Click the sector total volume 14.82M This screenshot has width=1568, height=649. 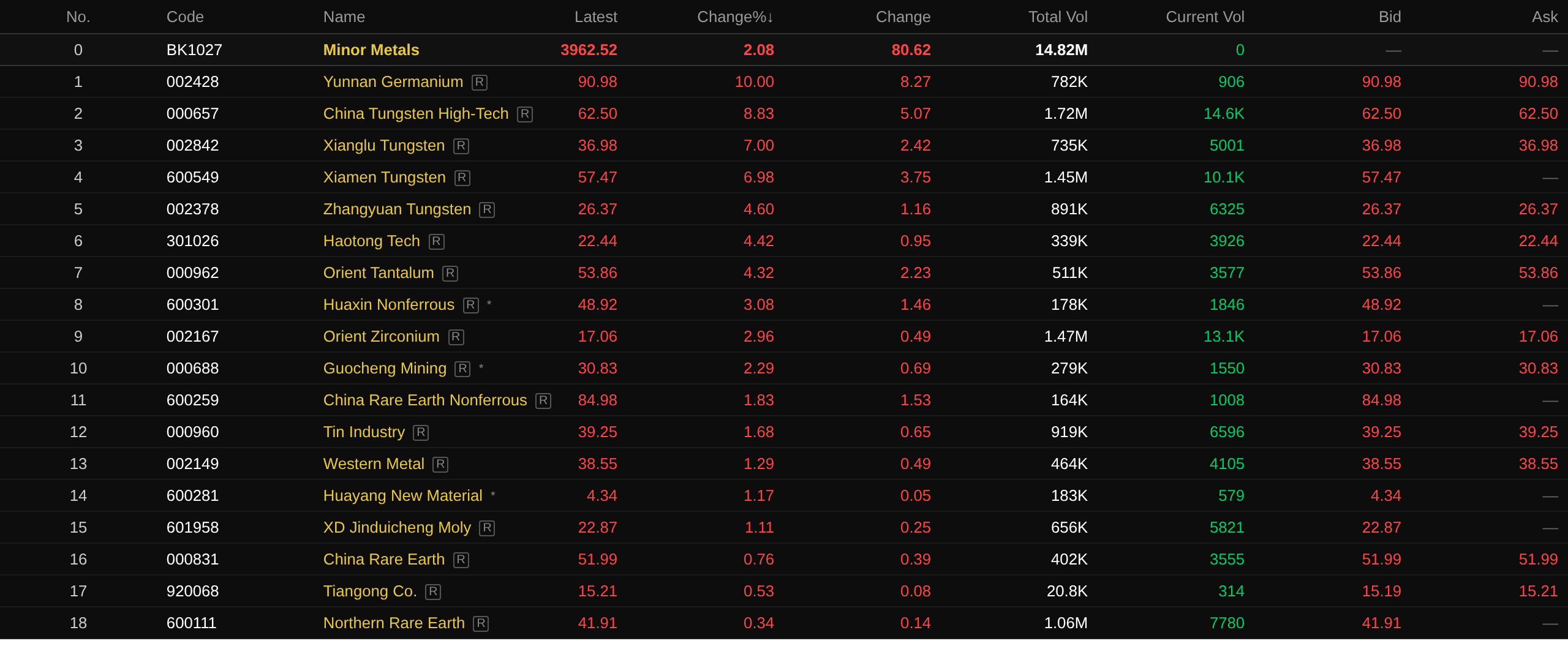click(1061, 50)
